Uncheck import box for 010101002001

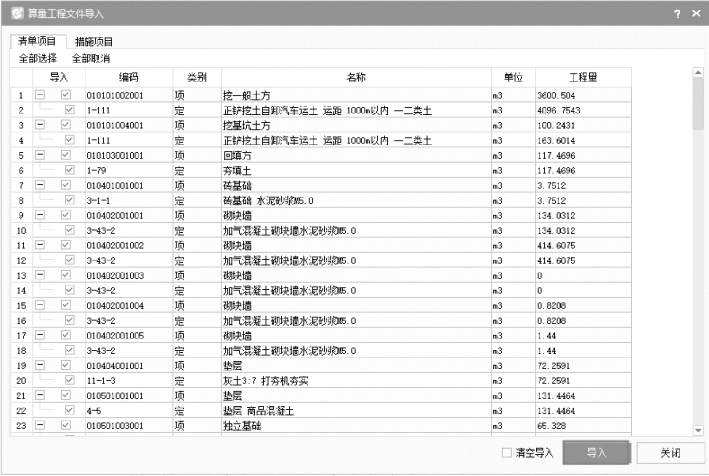click(66, 95)
